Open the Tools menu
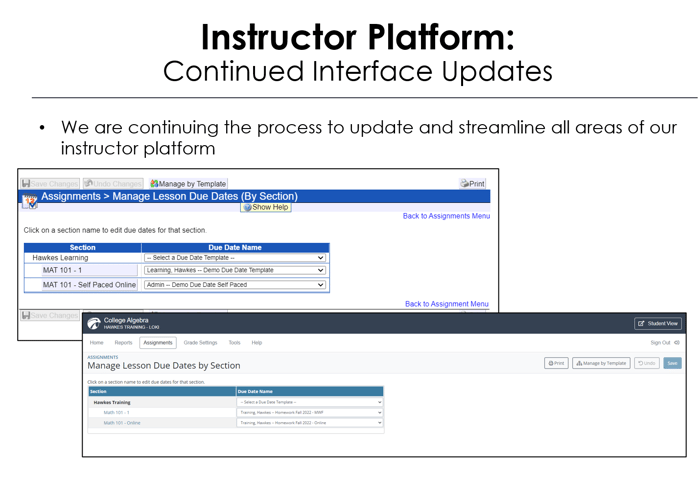 pyautogui.click(x=234, y=342)
